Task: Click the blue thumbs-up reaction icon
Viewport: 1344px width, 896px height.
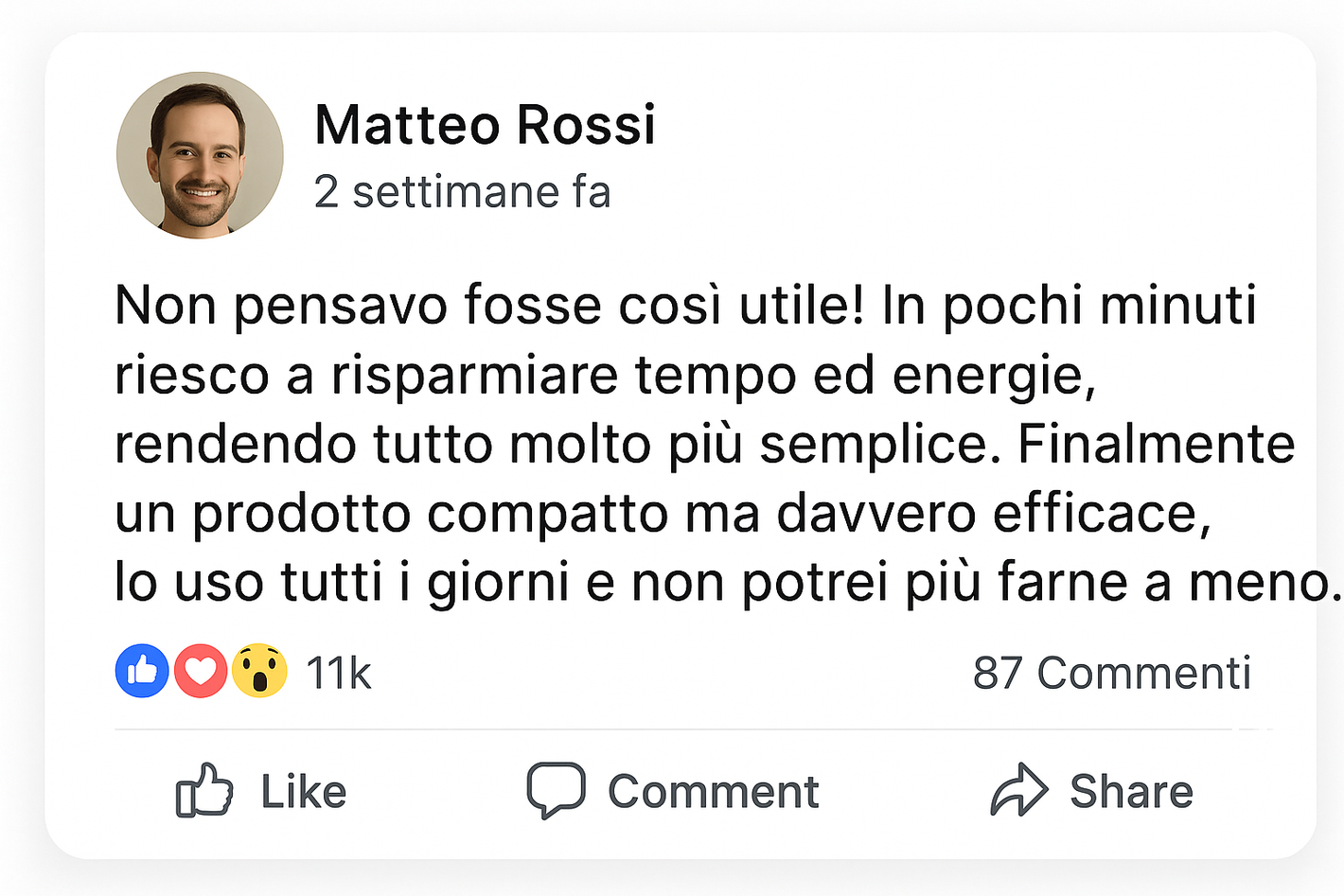Action: coord(142,672)
